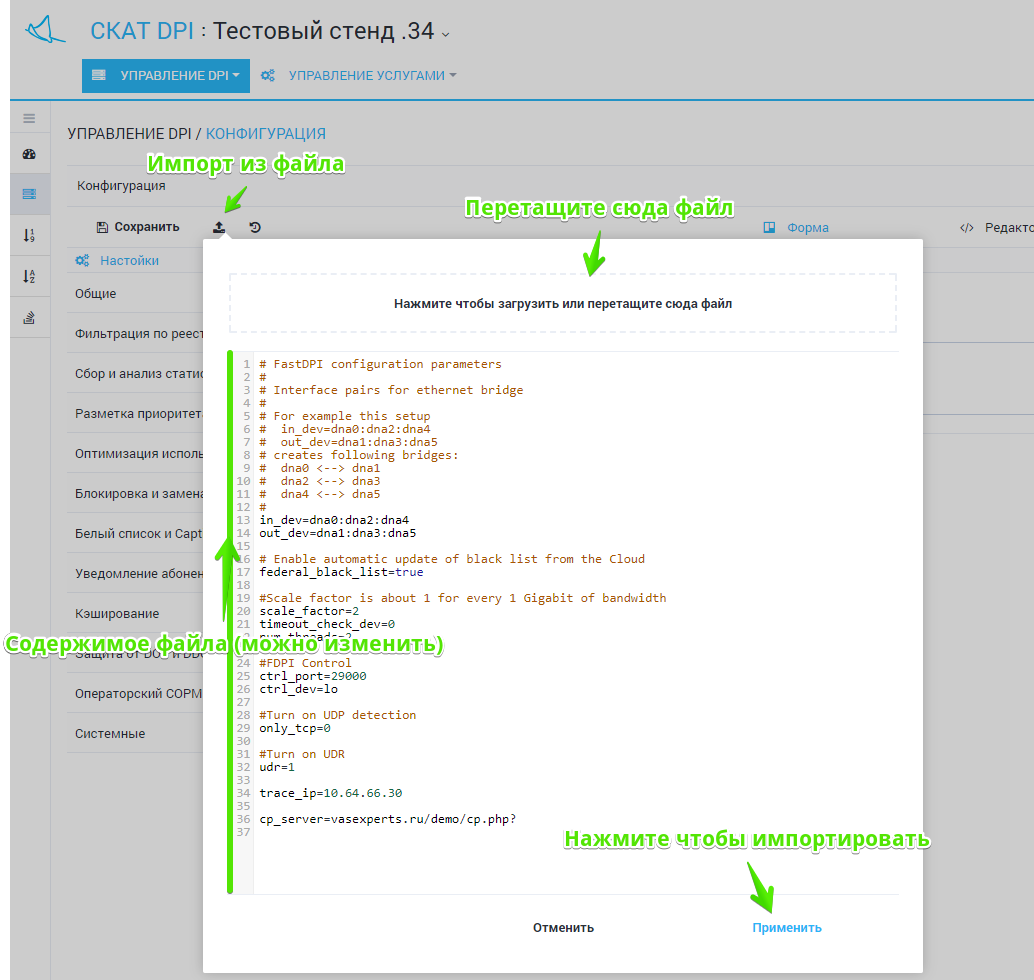This screenshot has height=980, width=1034.
Task: Open the dashboard gauge icon in sidebar
Action: click(29, 154)
